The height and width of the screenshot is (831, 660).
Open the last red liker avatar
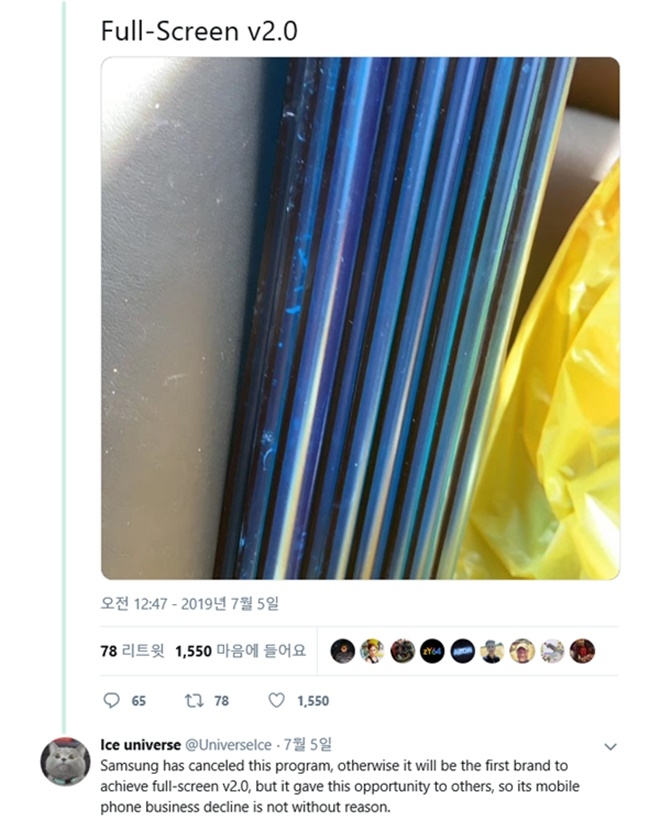[x=582, y=651]
